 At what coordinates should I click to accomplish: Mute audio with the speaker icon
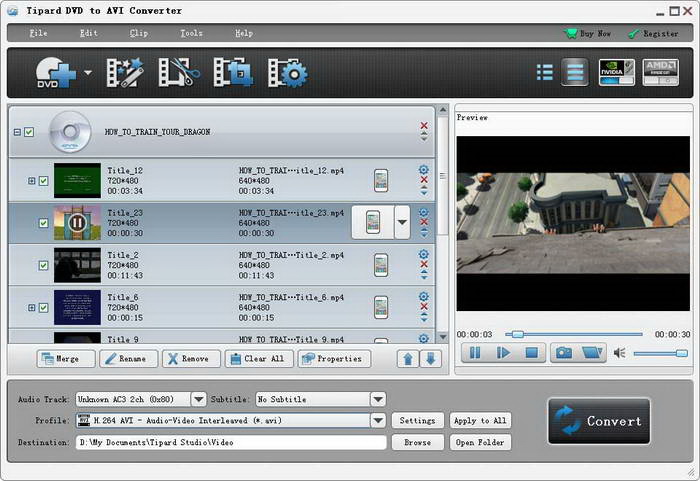point(619,353)
